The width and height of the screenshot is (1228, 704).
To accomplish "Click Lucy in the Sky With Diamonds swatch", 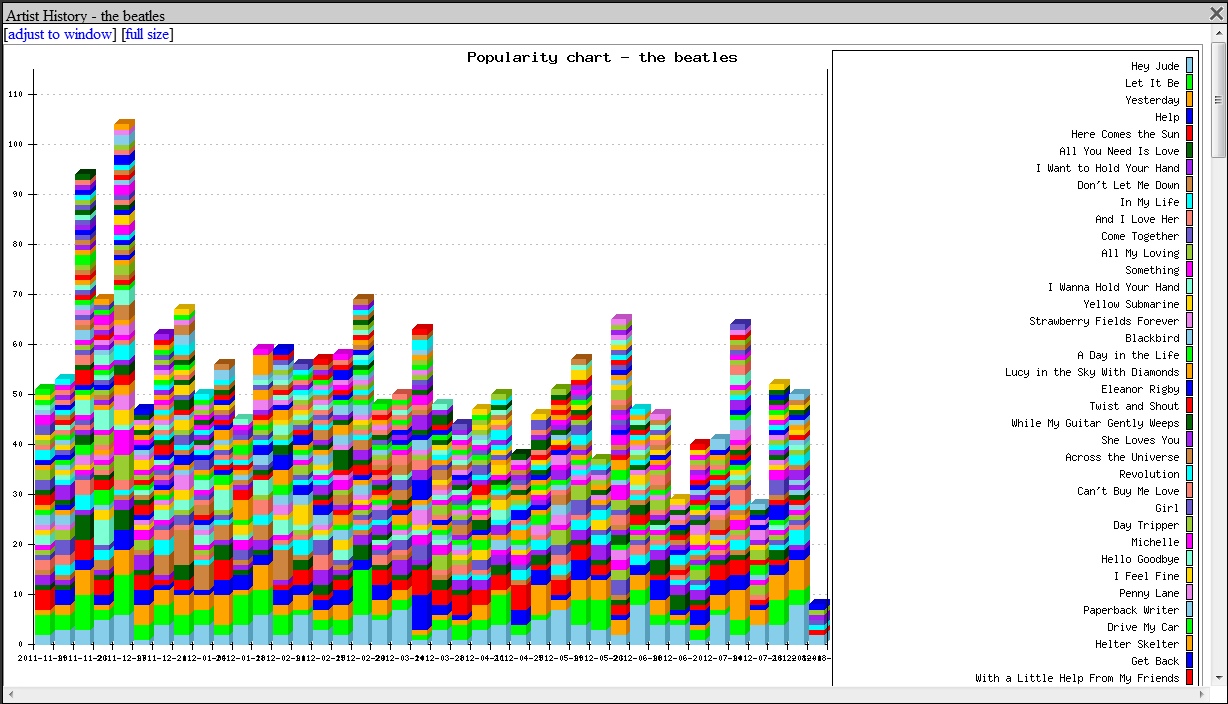I will coord(1189,372).
